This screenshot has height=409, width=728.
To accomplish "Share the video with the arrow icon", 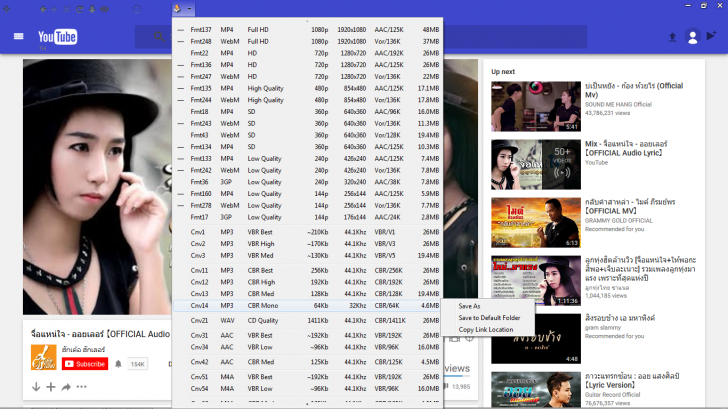I will [66, 387].
